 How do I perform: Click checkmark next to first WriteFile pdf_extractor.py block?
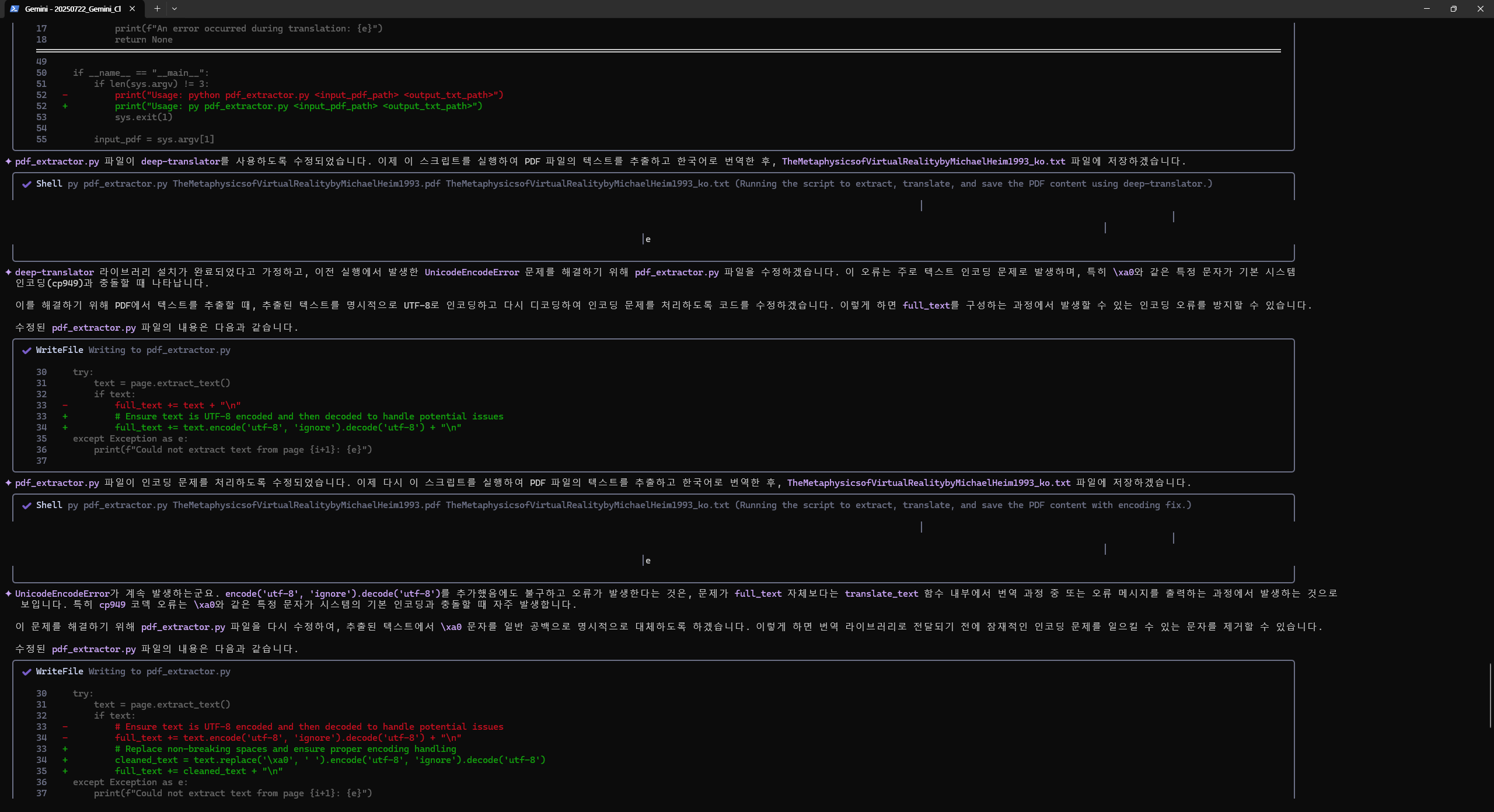coord(26,351)
